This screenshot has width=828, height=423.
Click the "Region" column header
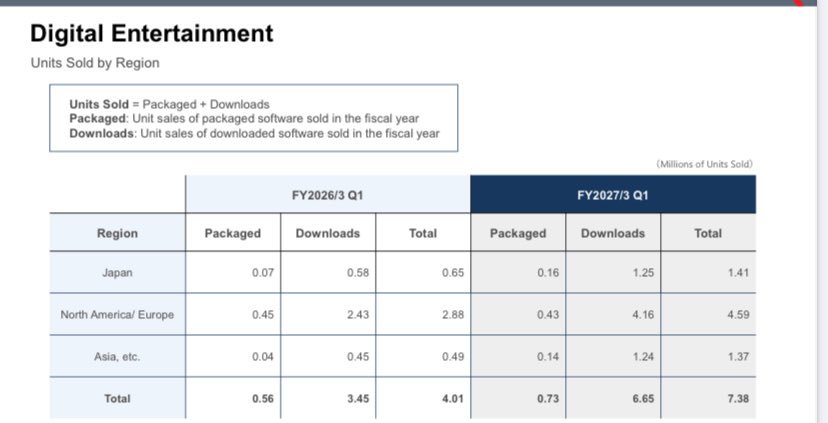pos(117,233)
